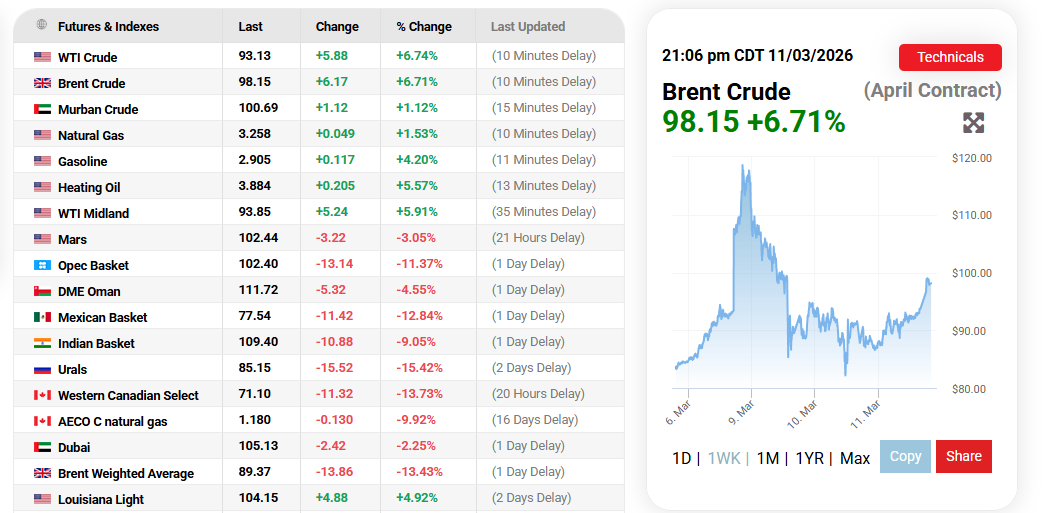Screen dimensions: 1043x513
Task: Click the Indian flag beside Indian Basket
Action: coord(42,343)
